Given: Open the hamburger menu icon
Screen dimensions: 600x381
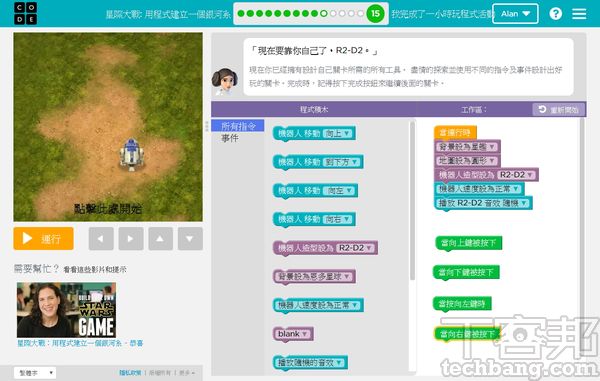Looking at the screenshot, I should 579,14.
